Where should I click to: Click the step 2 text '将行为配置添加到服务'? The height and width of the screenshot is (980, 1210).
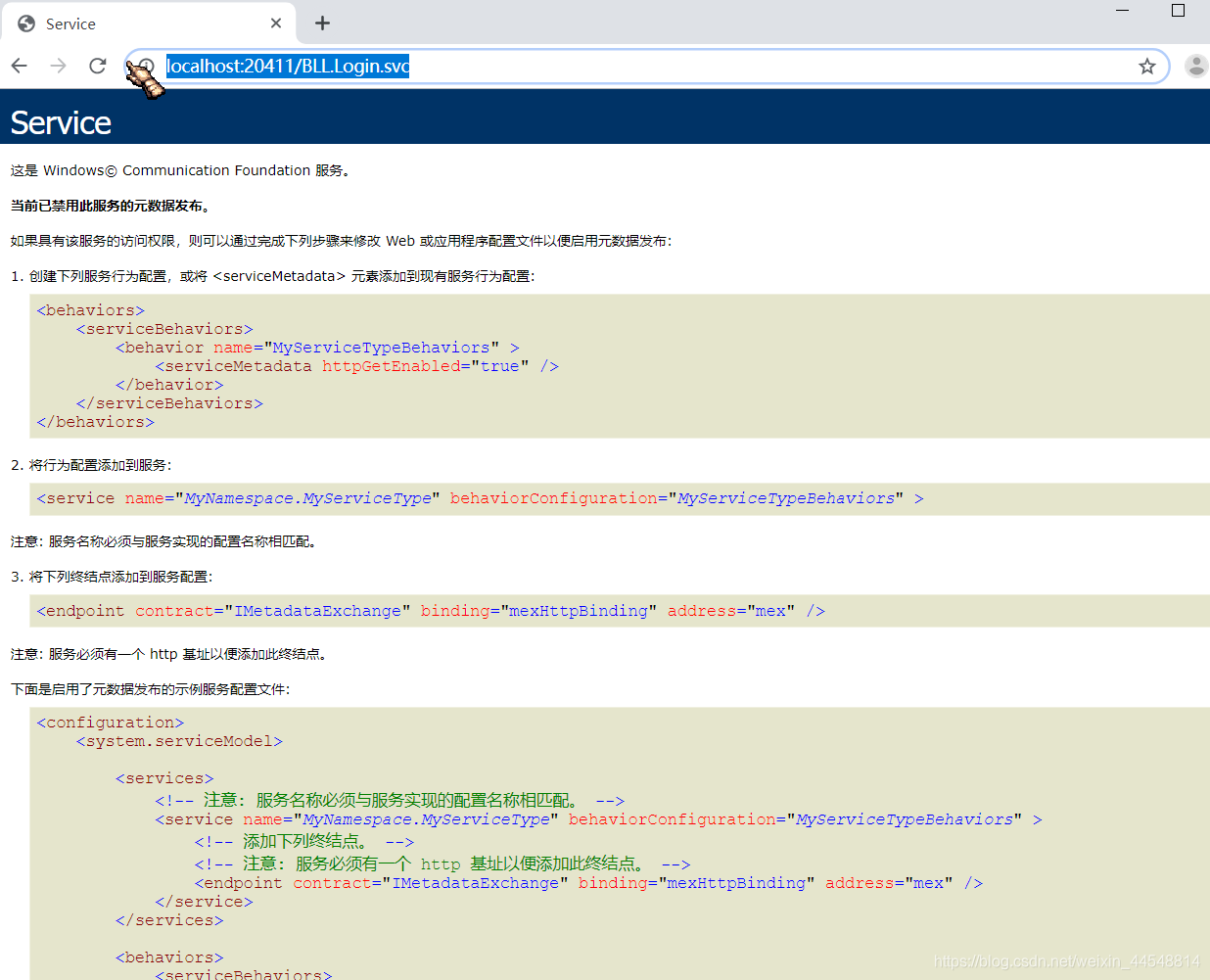pyautogui.click(x=99, y=465)
